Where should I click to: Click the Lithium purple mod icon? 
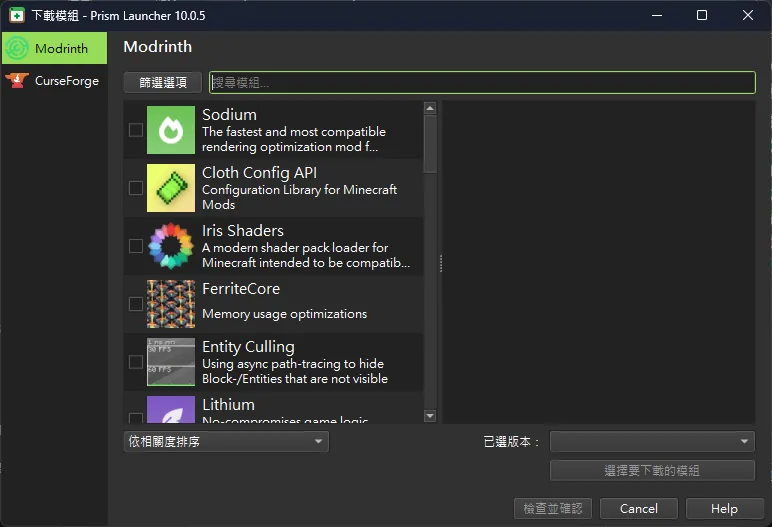(x=171, y=409)
